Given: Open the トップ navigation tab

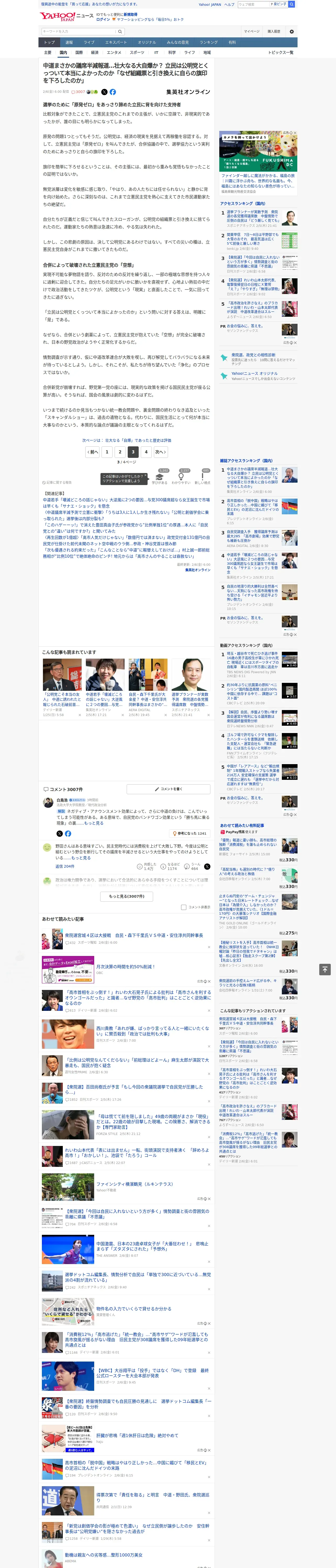Looking at the screenshot, I should pyautogui.click(x=49, y=43).
